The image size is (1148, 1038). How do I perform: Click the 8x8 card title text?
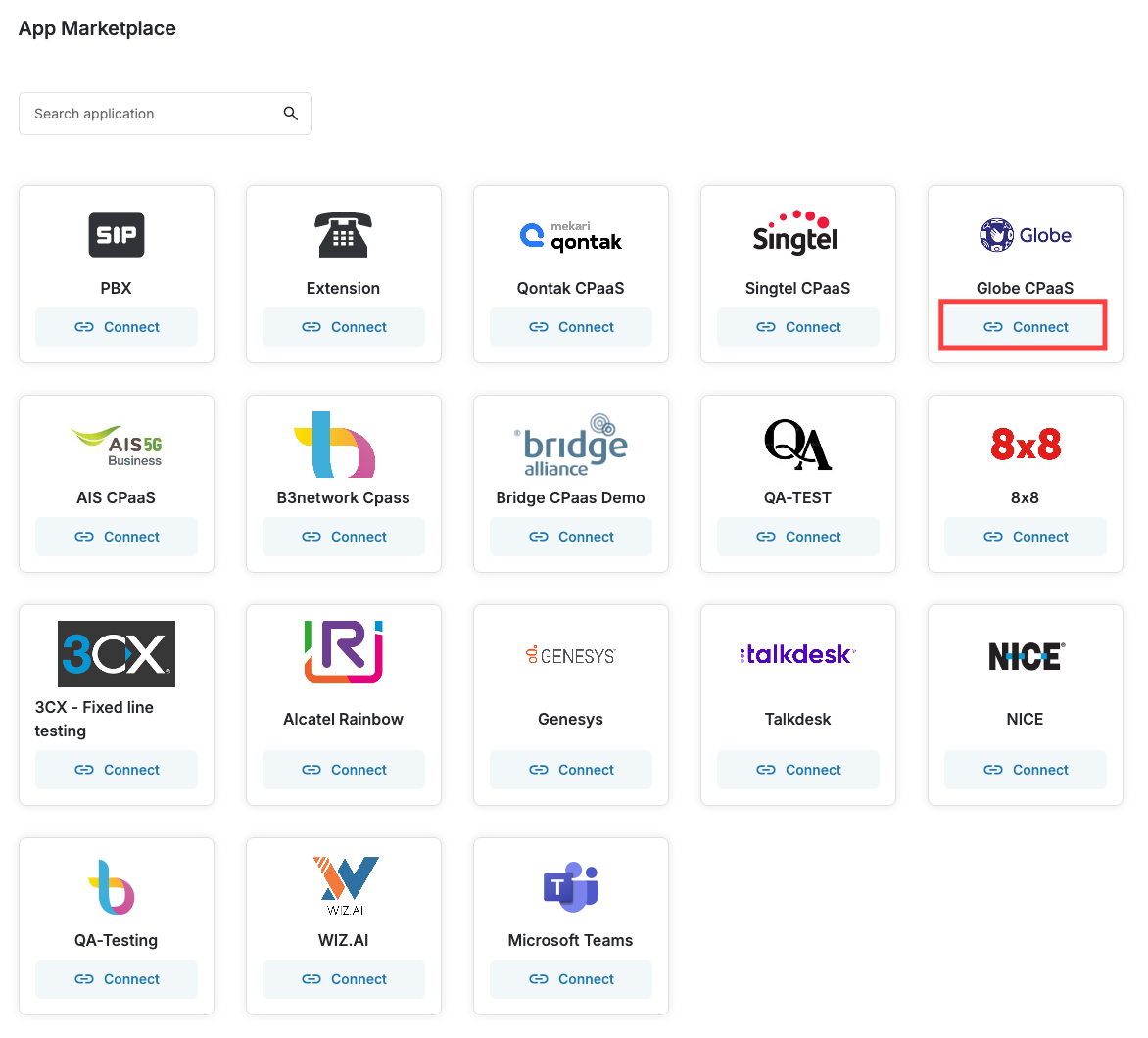[x=1025, y=497]
